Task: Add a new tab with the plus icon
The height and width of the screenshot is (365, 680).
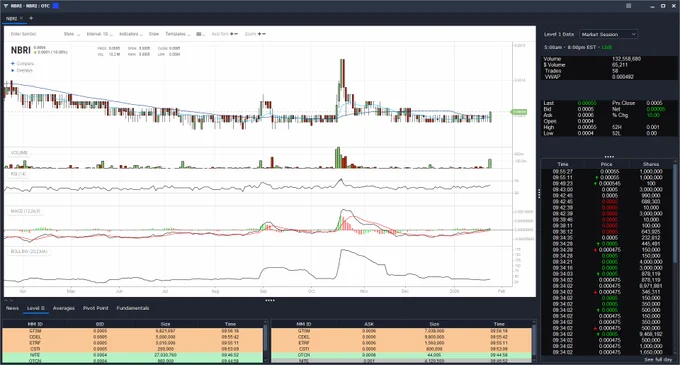Action: [x=31, y=18]
